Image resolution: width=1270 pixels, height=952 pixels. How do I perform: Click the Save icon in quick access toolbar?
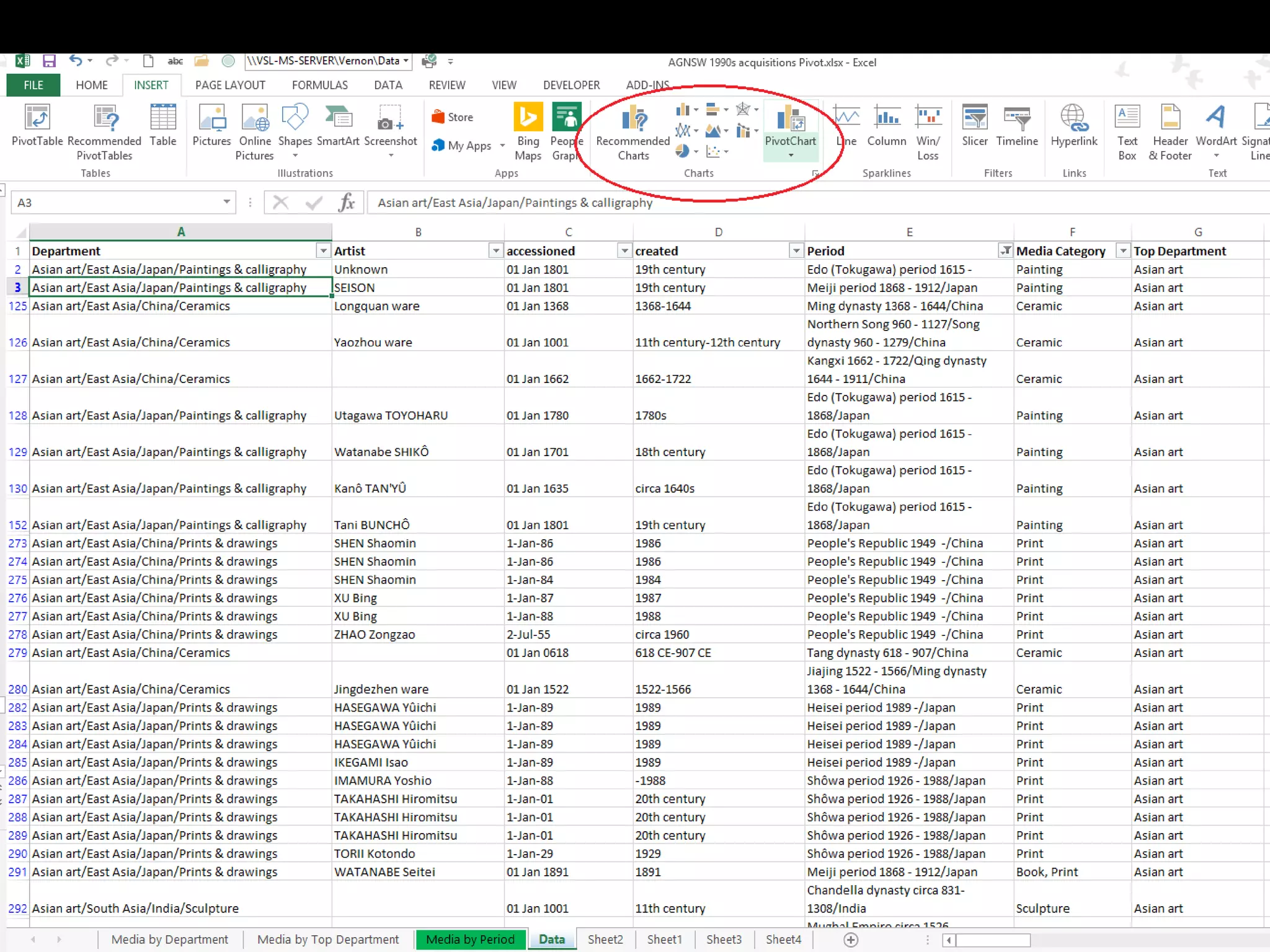coord(49,61)
